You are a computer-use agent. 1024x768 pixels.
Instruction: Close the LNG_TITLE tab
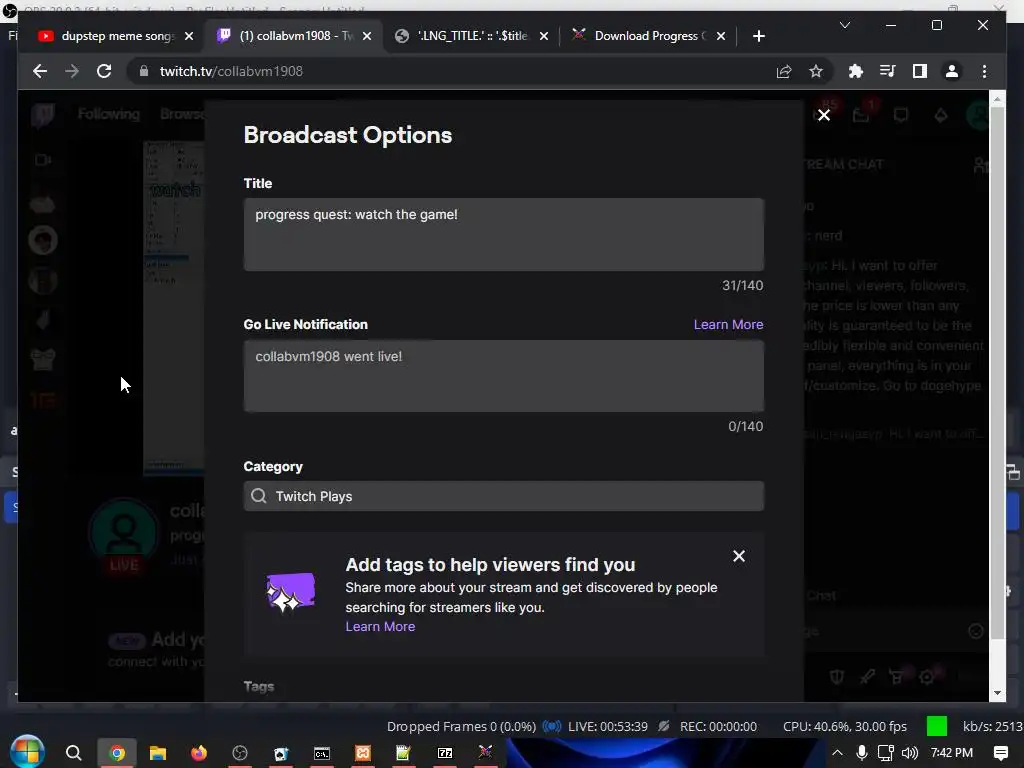(x=543, y=36)
